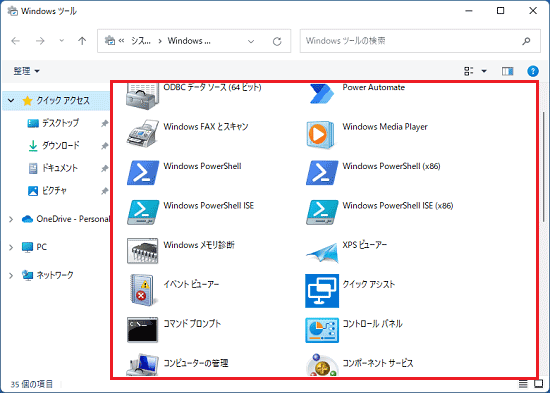The width and height of the screenshot is (550, 393).
Task: Open the recent locations dropdown arrow
Action: pyautogui.click(x=62, y=41)
